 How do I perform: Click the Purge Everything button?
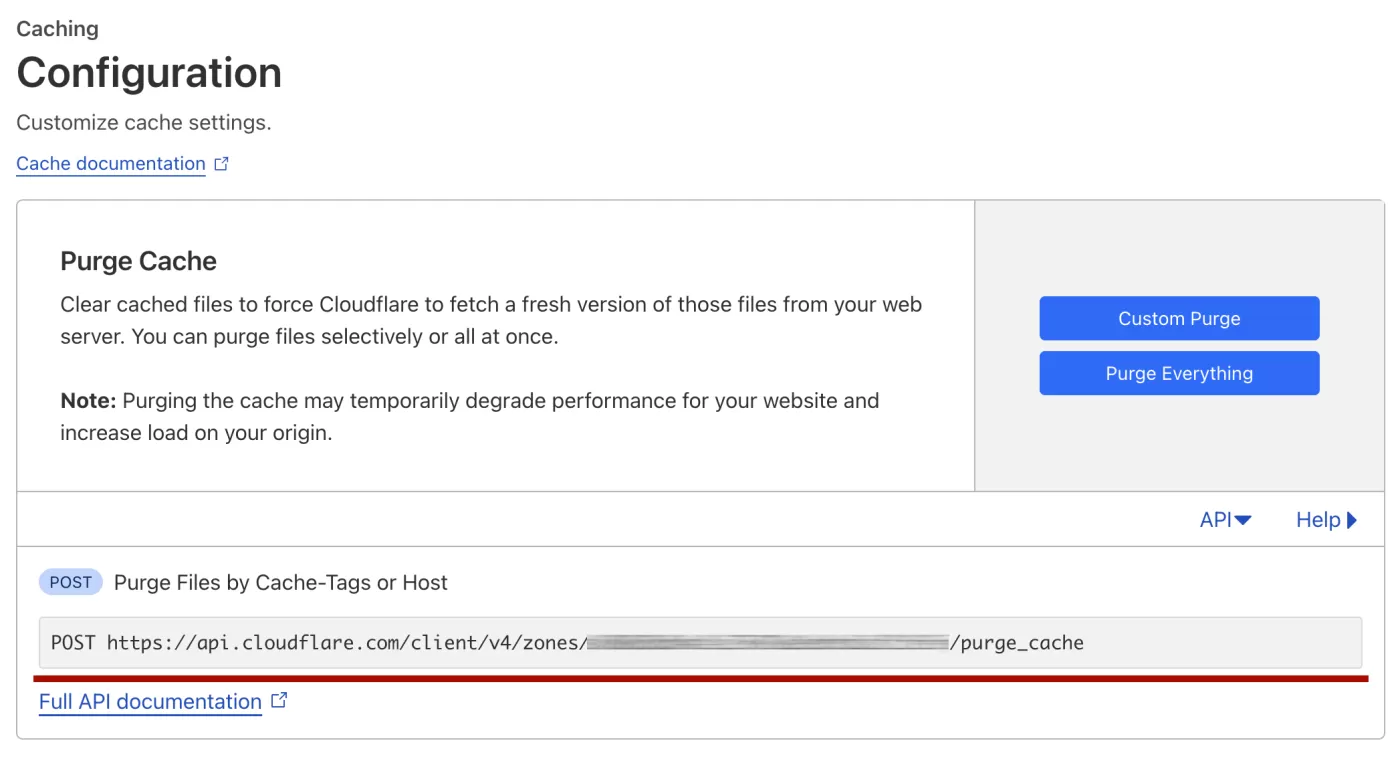coord(1179,373)
